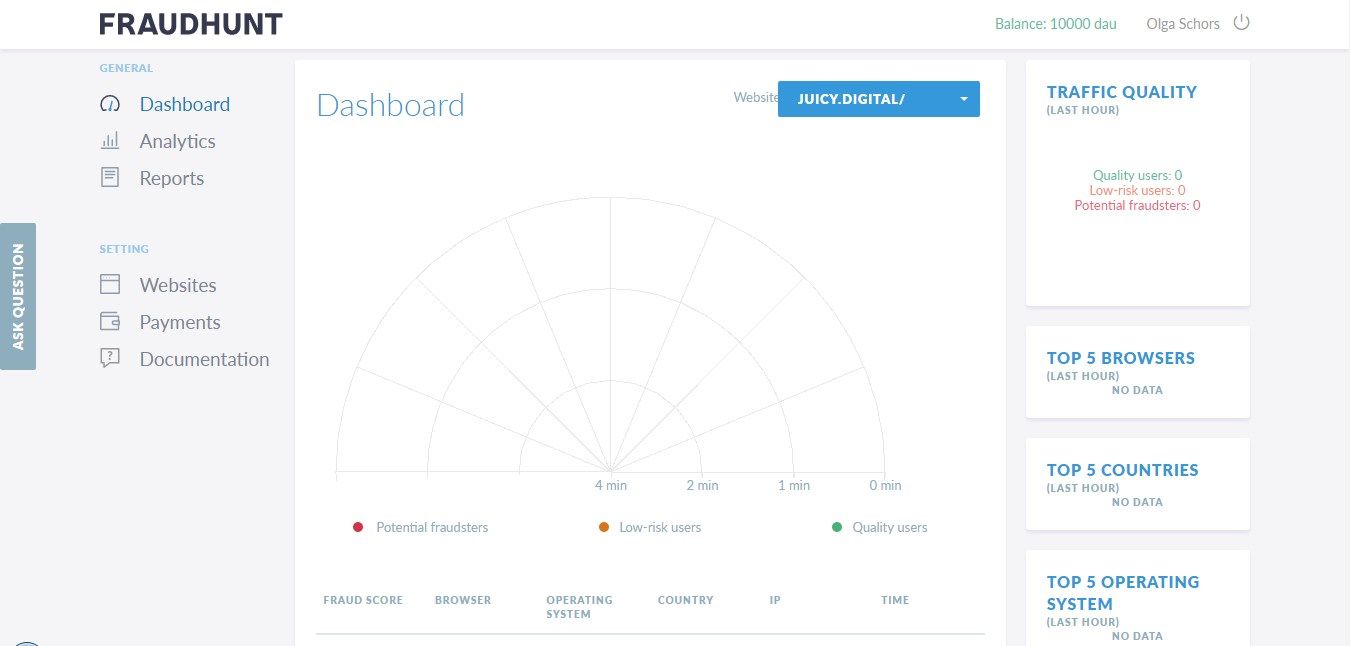Open the Websites section icon

[109, 284]
